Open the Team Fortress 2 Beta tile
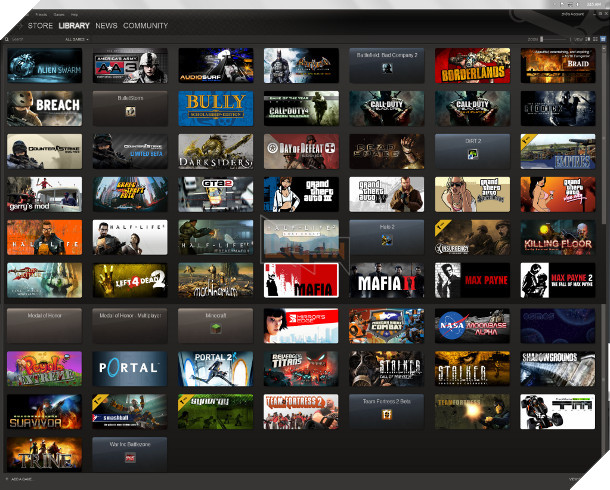610x490 pixels. [x=386, y=410]
